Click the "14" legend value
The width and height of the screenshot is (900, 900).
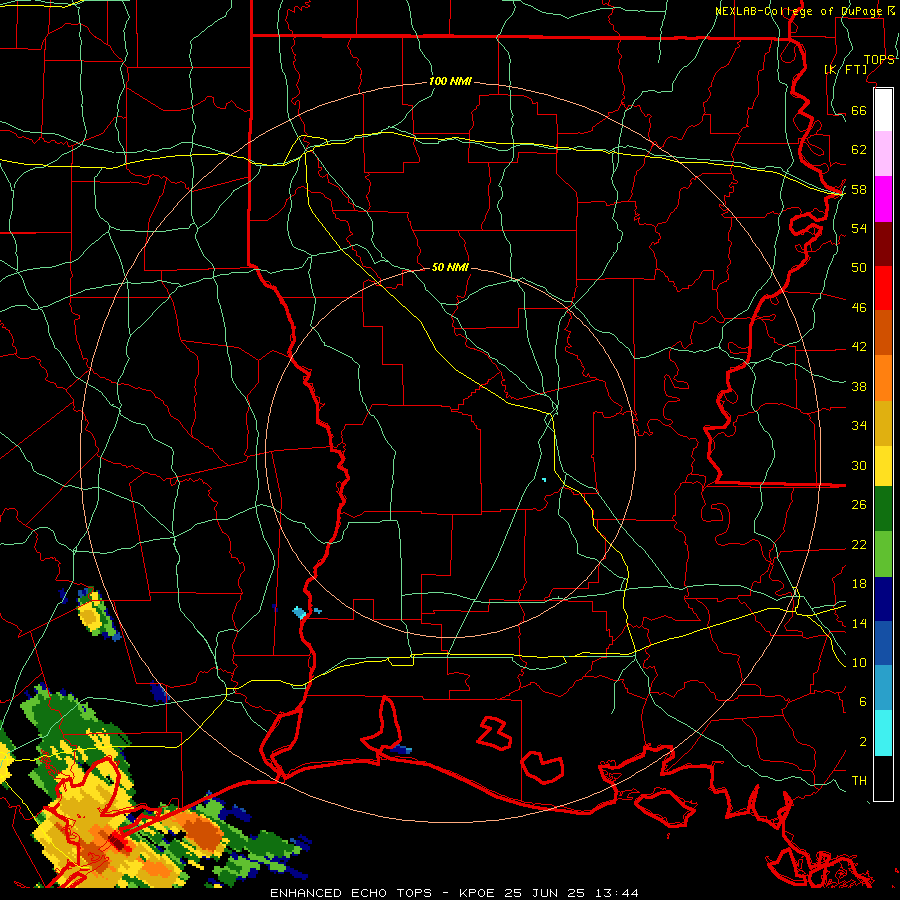(x=859, y=623)
